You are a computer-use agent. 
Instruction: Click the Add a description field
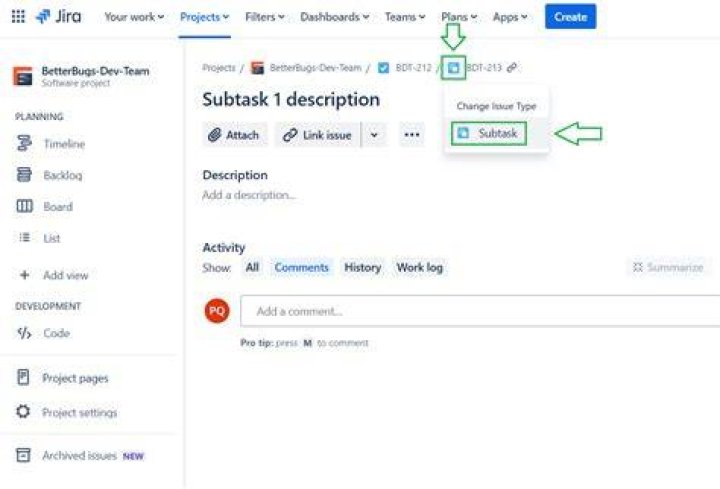point(249,195)
